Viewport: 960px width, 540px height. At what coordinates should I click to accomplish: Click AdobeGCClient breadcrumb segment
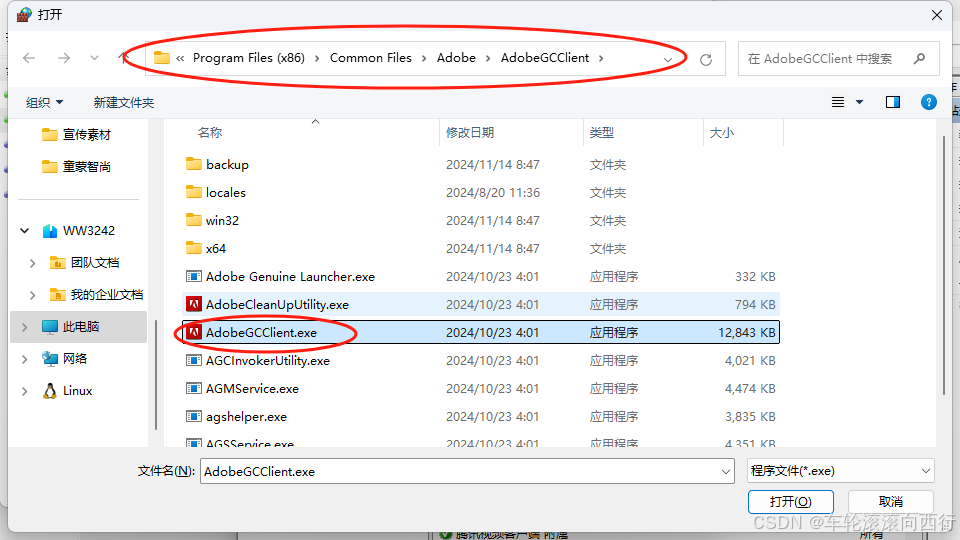pos(545,58)
